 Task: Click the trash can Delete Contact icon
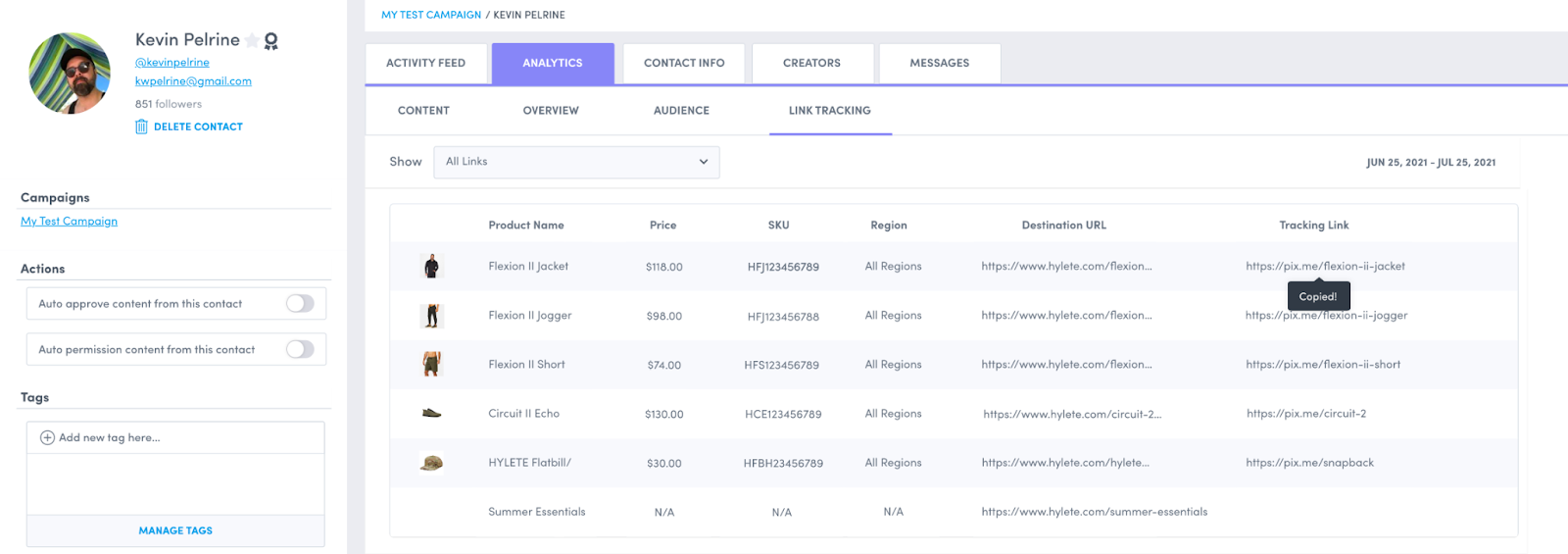141,126
